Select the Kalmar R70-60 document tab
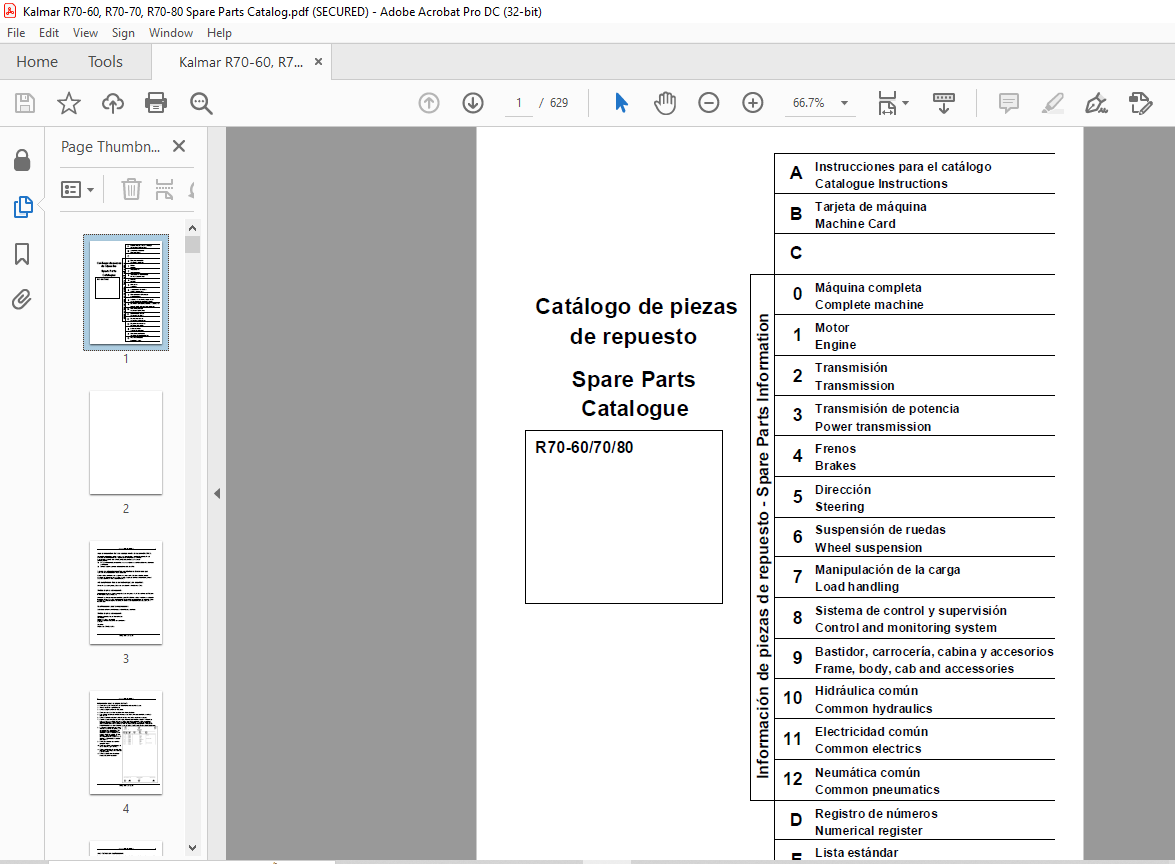This screenshot has height=864, width=1175. pos(241,62)
